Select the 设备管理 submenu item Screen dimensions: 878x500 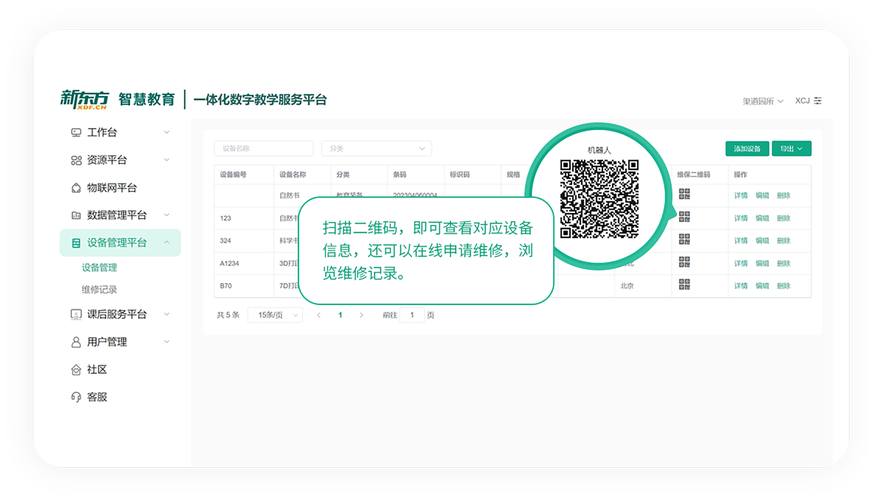click(x=99, y=268)
